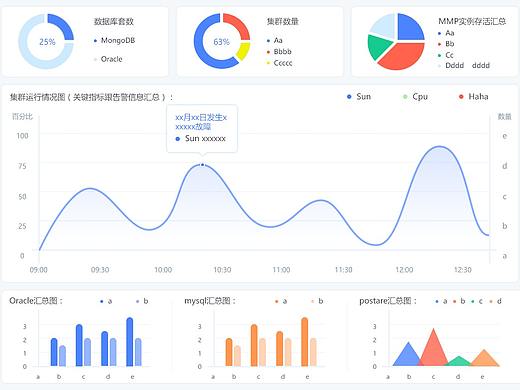Screen dimensions: 520x390
Task: Select the red slice of the MMP pie
Action: [x=404, y=56]
